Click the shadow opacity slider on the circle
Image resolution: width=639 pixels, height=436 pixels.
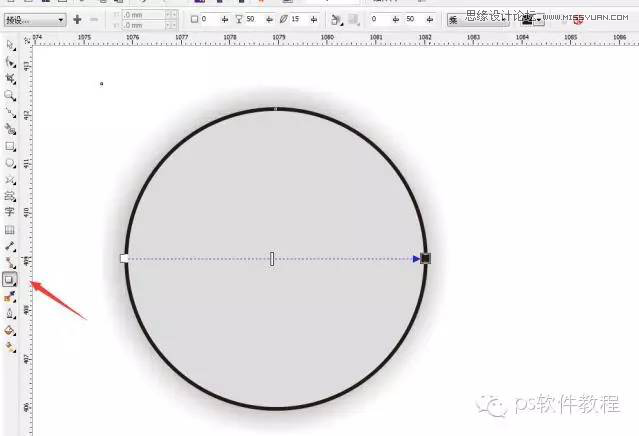[x=272, y=258]
